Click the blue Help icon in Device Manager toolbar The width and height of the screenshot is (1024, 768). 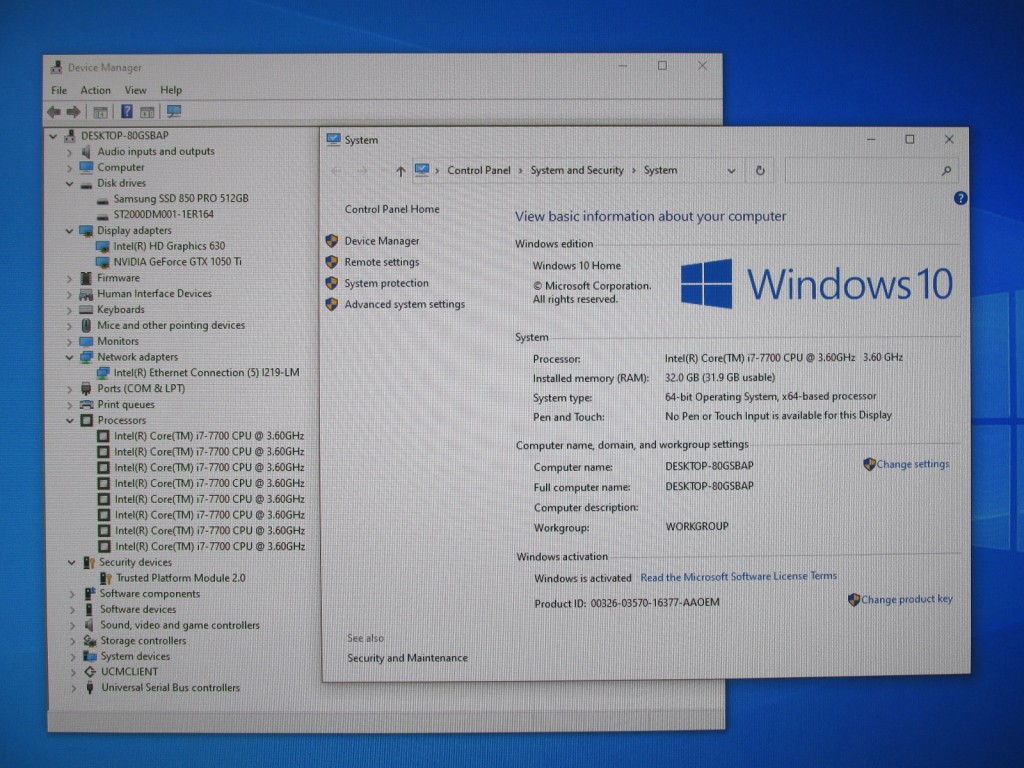pyautogui.click(x=127, y=112)
